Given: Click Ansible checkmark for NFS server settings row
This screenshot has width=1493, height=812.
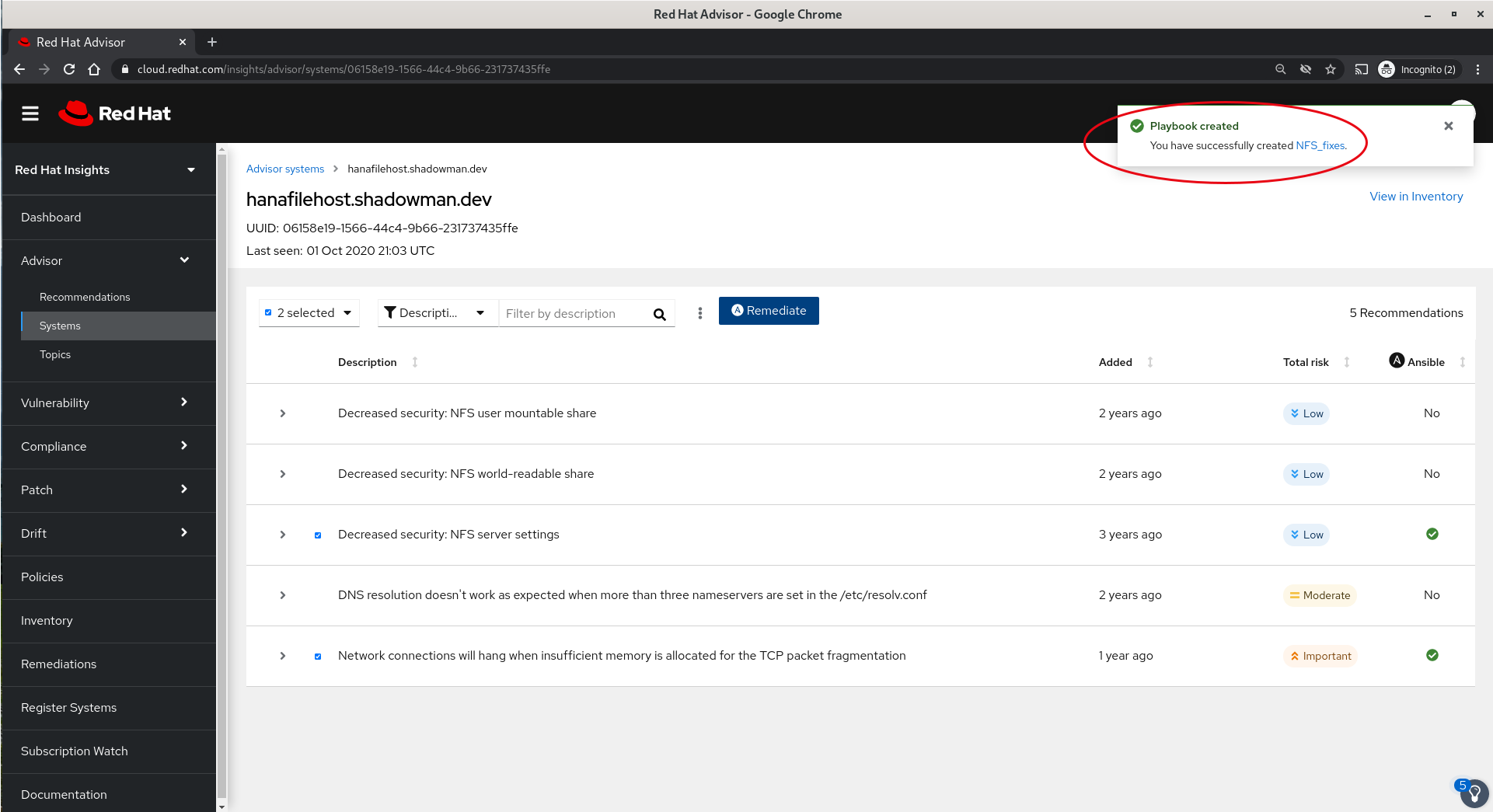Looking at the screenshot, I should [1432, 534].
